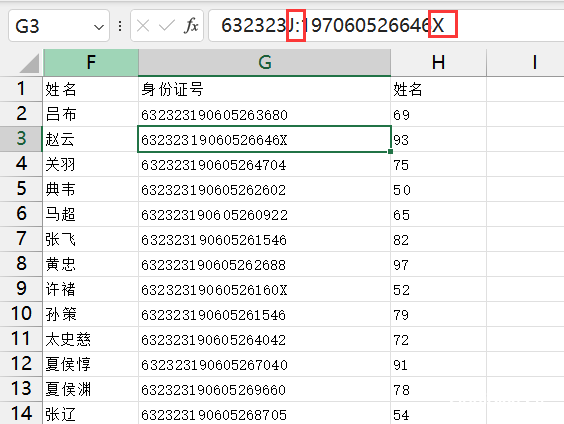Select row 10 header
564x424 pixels.
pos(21,314)
